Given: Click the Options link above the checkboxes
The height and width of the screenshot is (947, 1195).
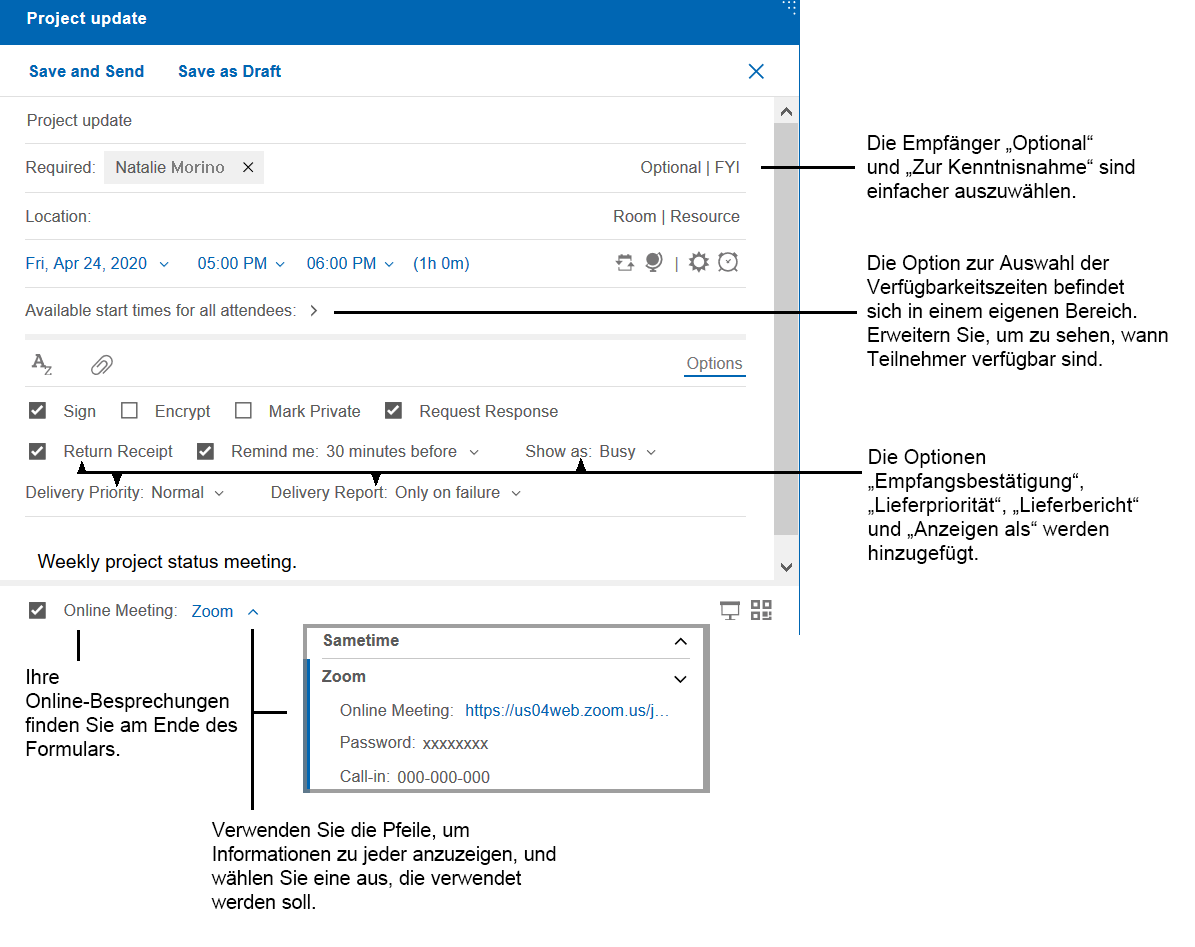Looking at the screenshot, I should click(x=714, y=363).
